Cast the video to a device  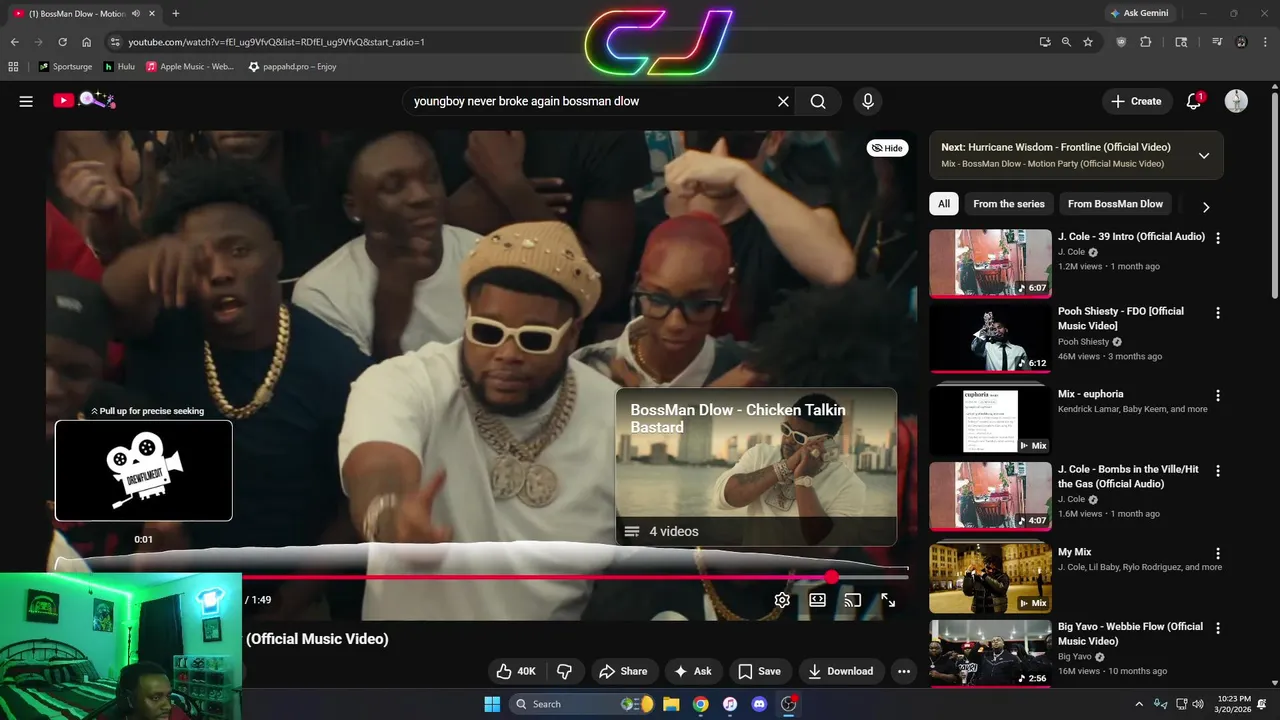(x=853, y=600)
